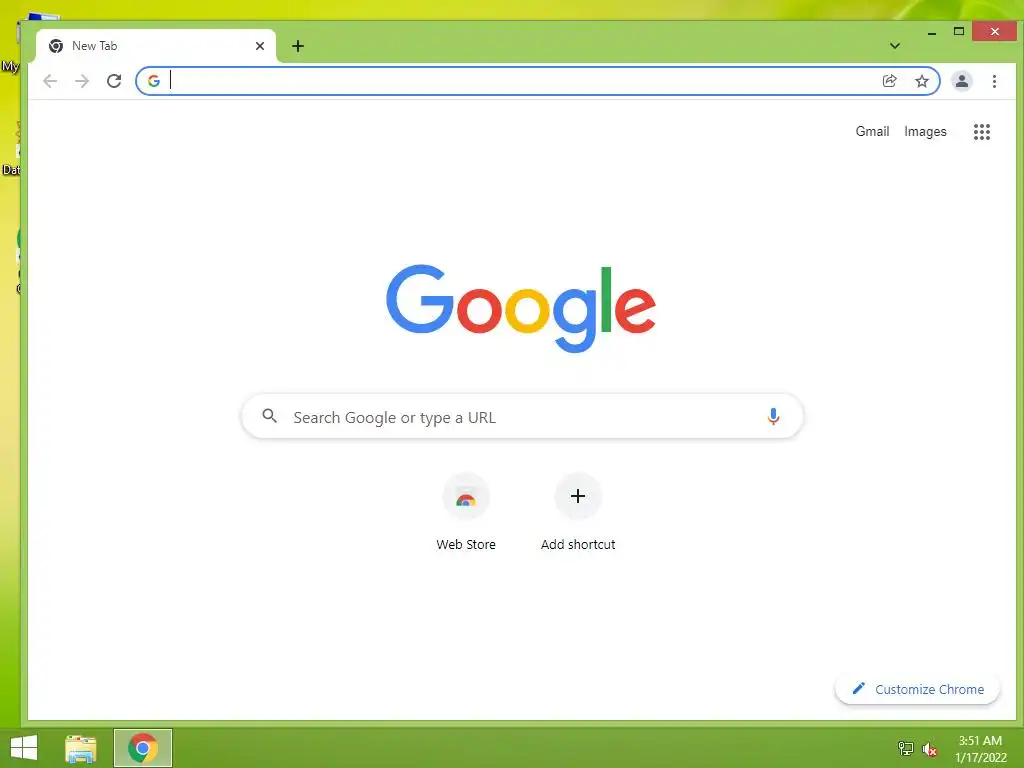Click the muted volume tray icon
This screenshot has height=768, width=1024.
[930, 749]
